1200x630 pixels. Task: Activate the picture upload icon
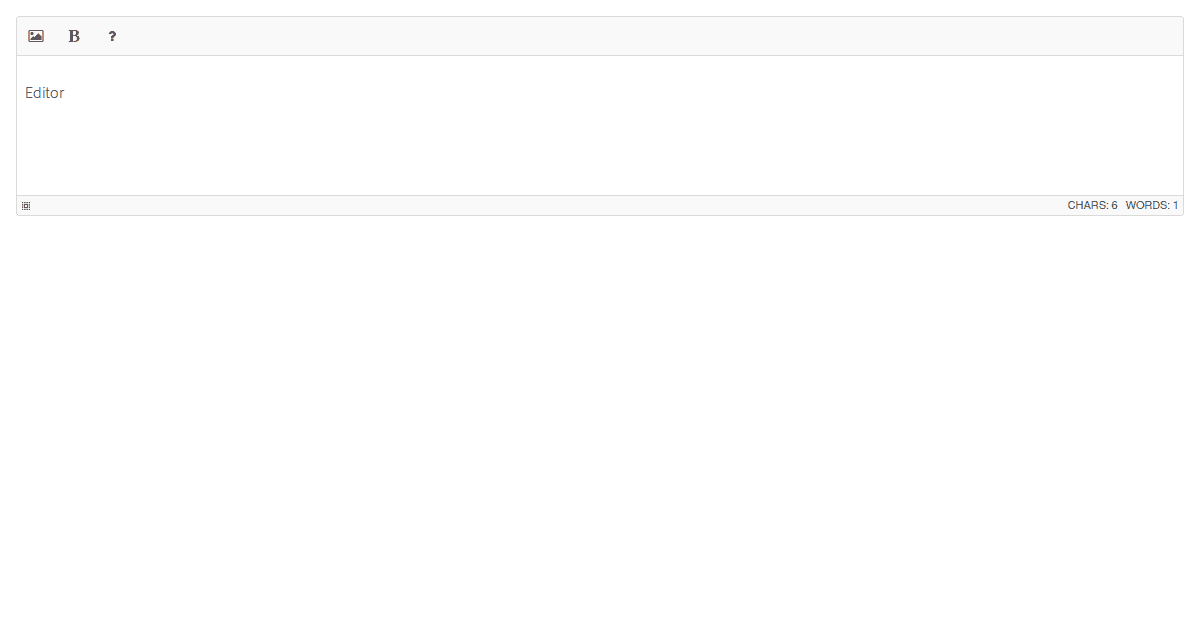[x=35, y=36]
